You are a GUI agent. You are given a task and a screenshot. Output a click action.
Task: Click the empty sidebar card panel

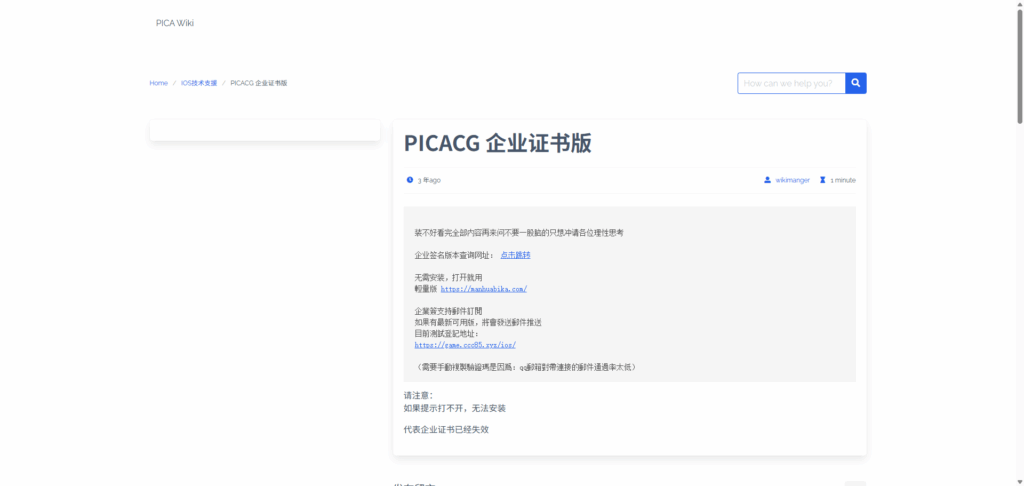point(264,130)
